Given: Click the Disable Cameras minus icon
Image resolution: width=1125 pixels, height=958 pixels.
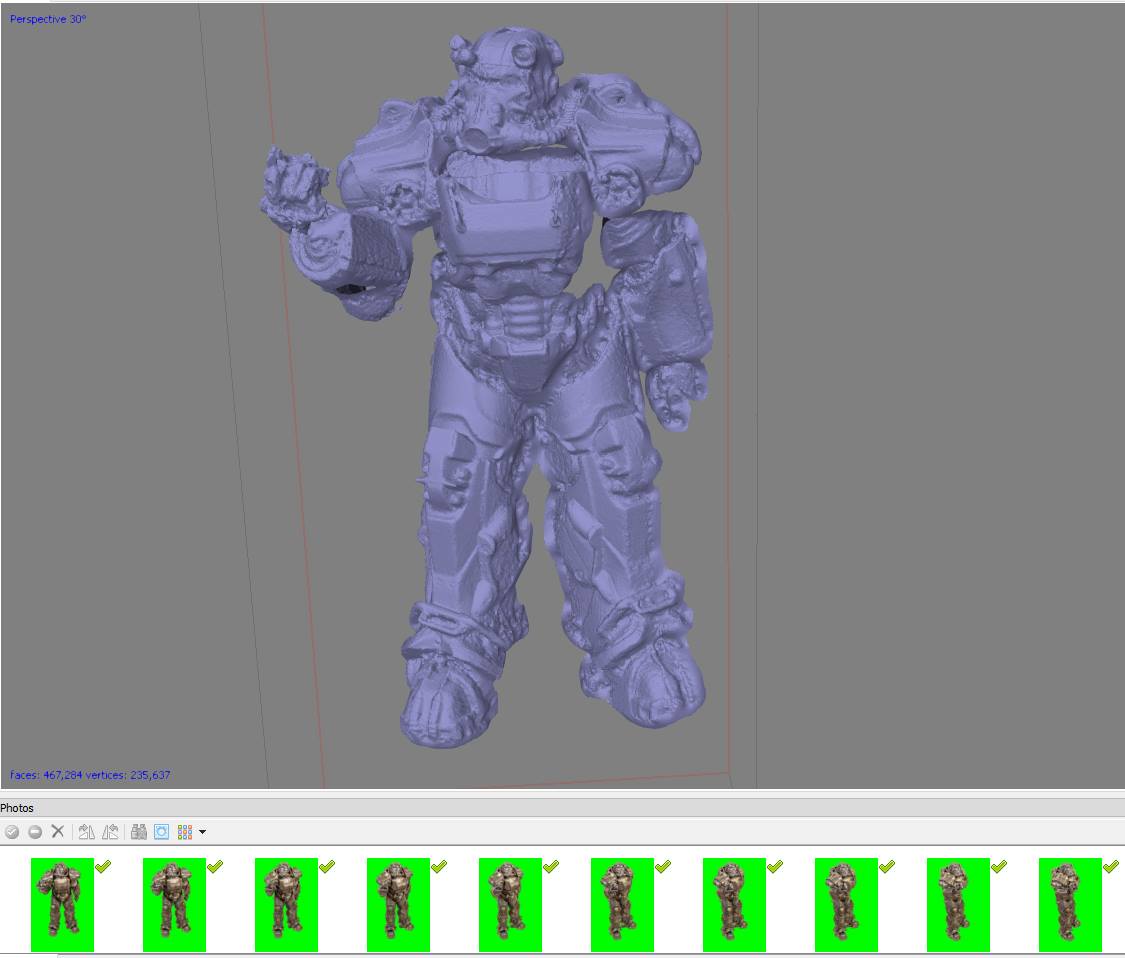Looking at the screenshot, I should click(x=35, y=832).
